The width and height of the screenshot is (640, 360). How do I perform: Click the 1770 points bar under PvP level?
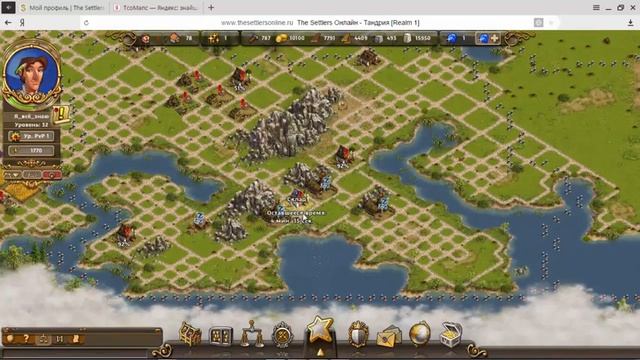pos(32,151)
